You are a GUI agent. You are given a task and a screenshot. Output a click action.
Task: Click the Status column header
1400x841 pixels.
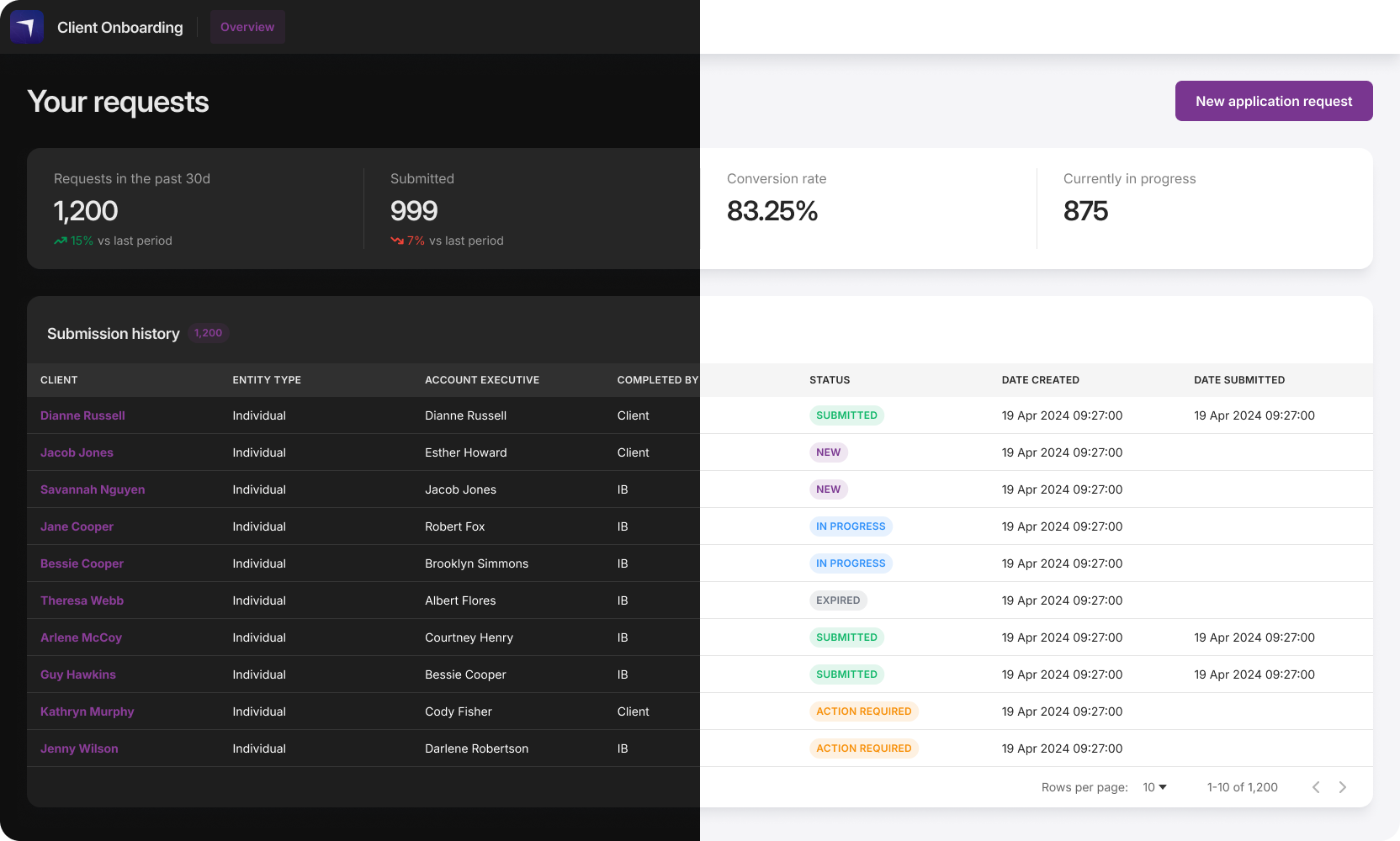click(x=830, y=380)
